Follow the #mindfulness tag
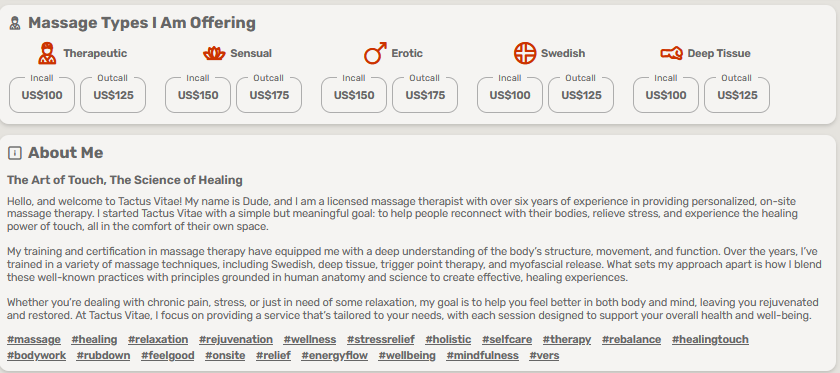Viewport: 840px width, 373px height. coord(483,355)
